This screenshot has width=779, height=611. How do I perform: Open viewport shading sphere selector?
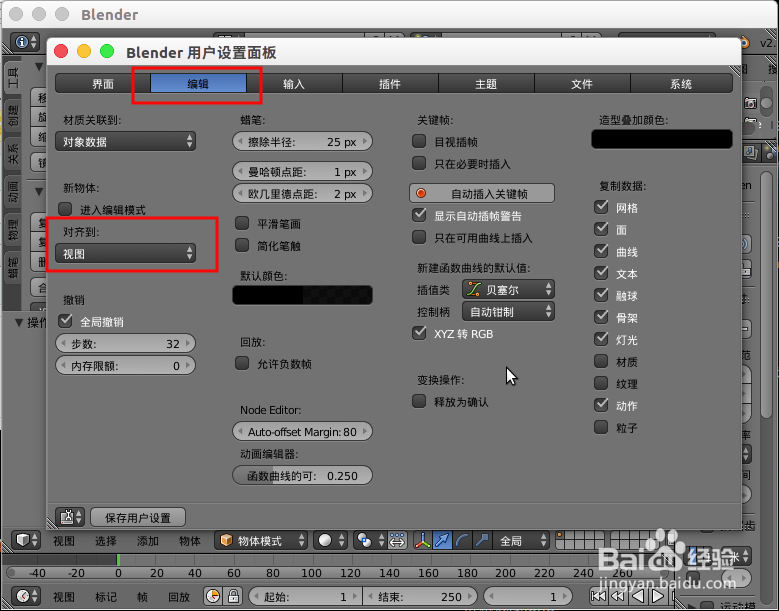(x=330, y=540)
